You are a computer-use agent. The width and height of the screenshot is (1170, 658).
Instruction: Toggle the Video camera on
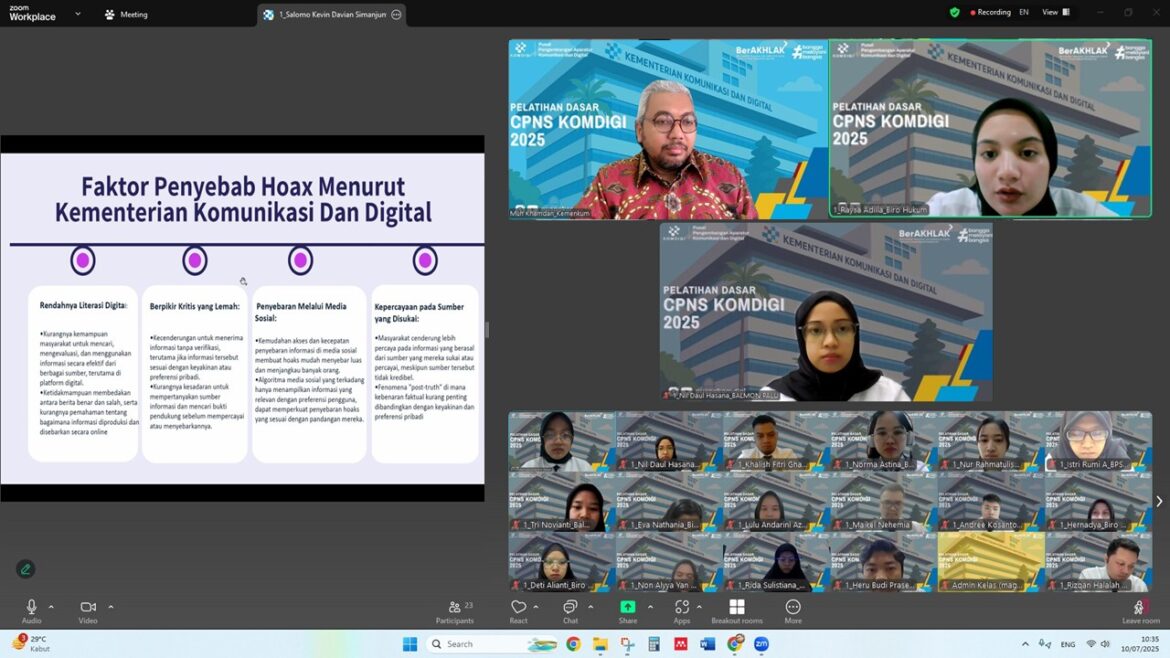coord(88,612)
